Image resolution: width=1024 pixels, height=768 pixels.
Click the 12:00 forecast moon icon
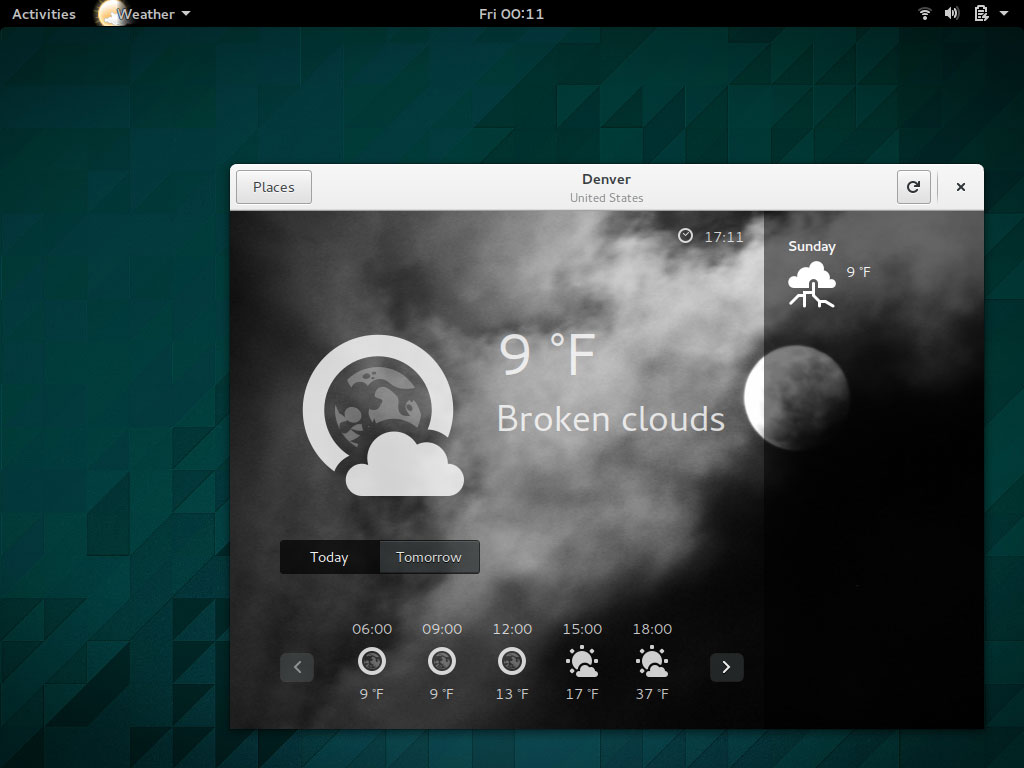pos(512,661)
